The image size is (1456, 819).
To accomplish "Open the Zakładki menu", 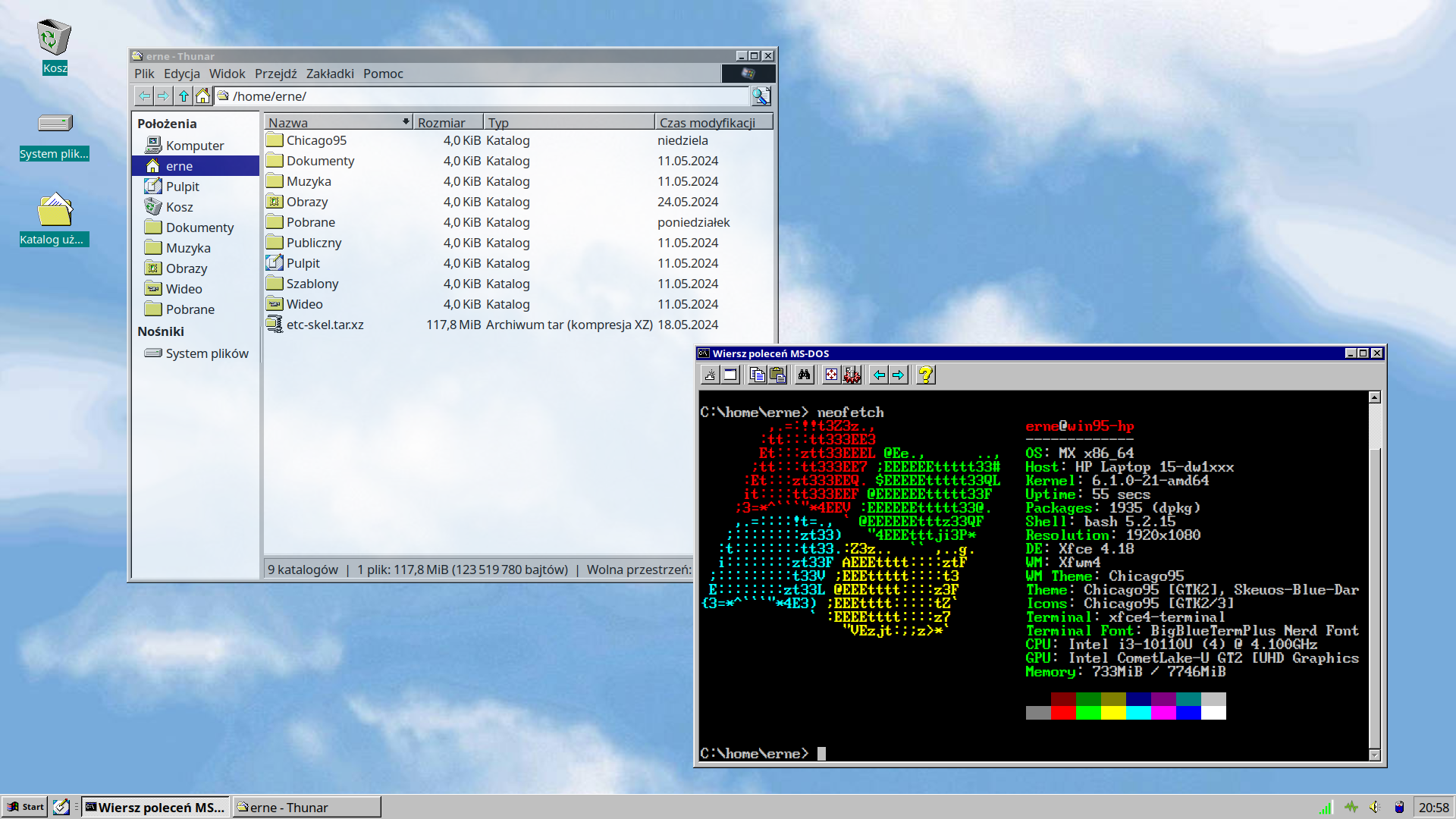I will (x=330, y=74).
